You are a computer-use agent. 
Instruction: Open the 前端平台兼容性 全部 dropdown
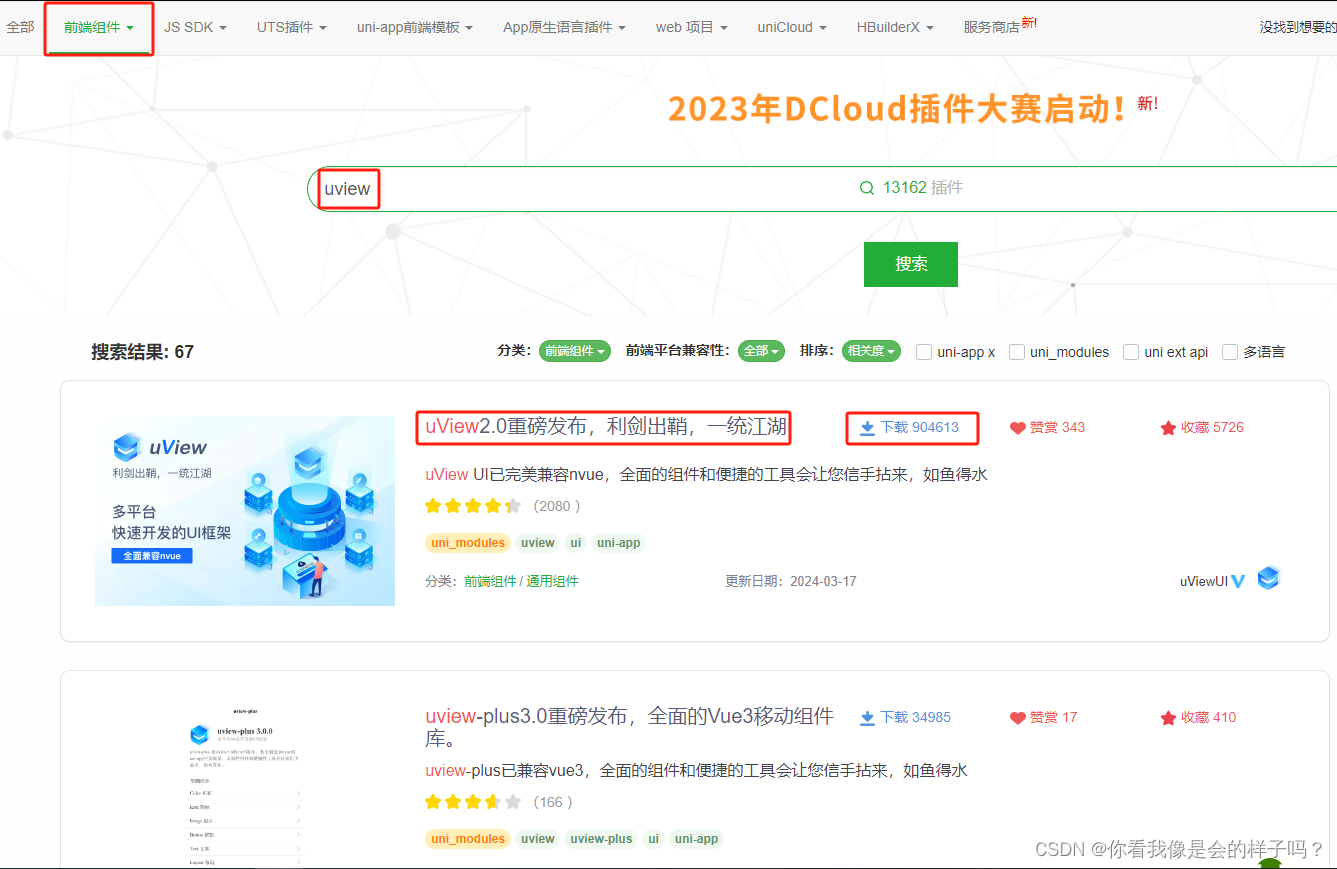pos(761,351)
